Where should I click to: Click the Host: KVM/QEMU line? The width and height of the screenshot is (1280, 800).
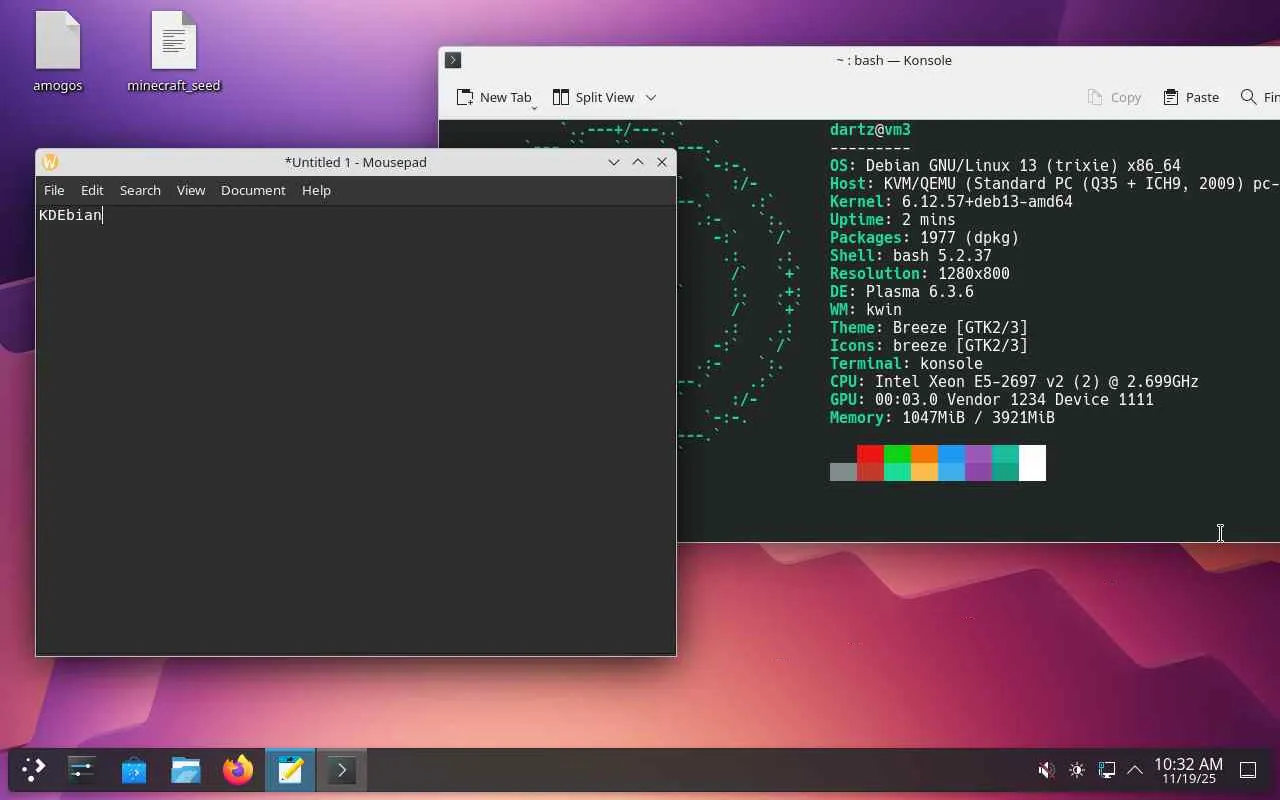(1054, 184)
